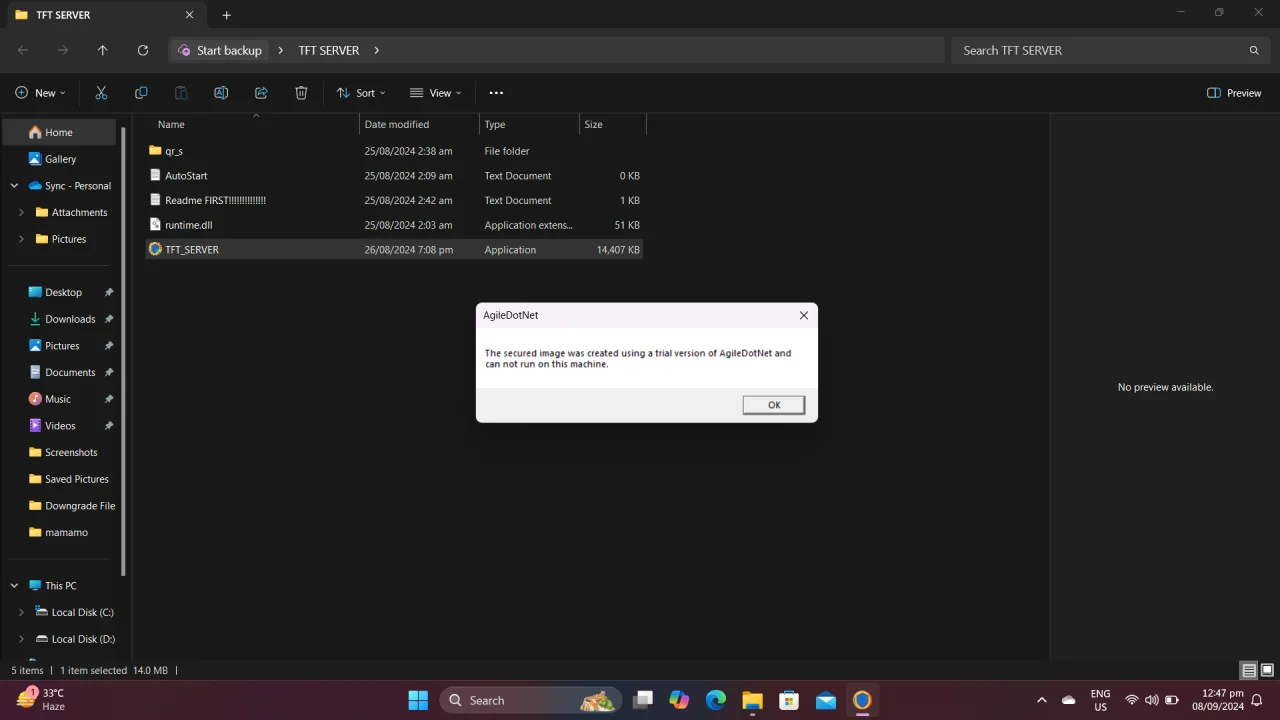
Task: Close the TFT SERVER tab
Action: point(189,15)
